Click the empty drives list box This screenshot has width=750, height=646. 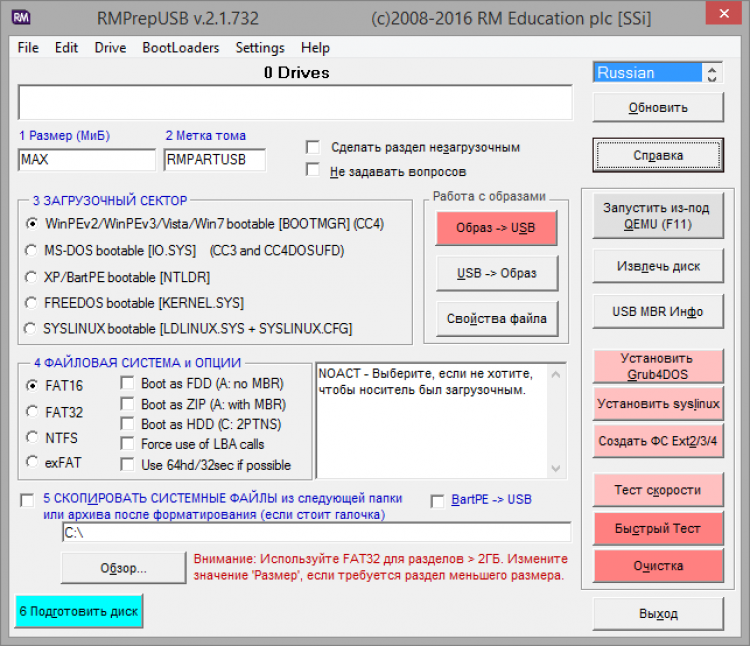pos(295,102)
